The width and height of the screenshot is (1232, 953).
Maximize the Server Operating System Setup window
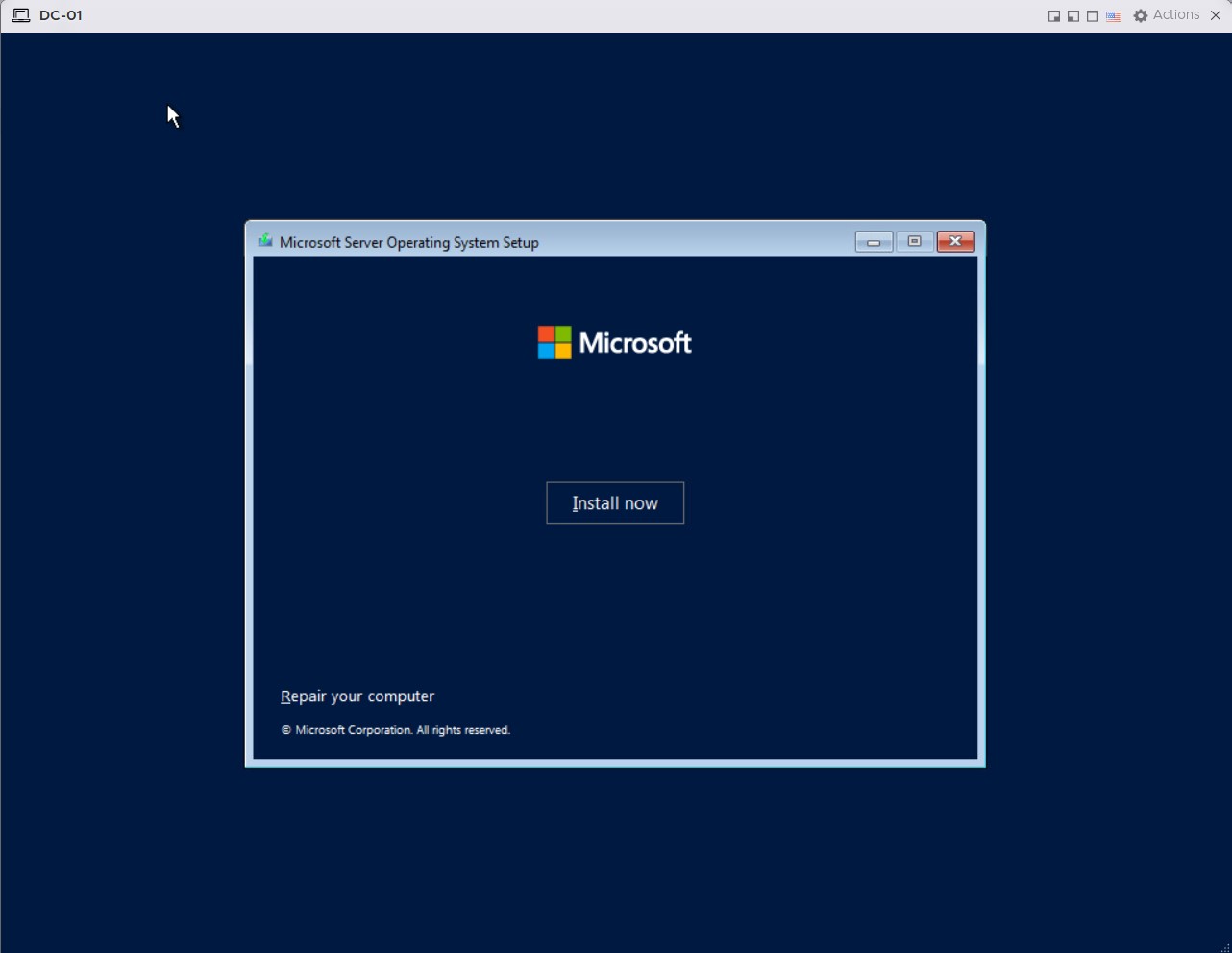click(914, 242)
